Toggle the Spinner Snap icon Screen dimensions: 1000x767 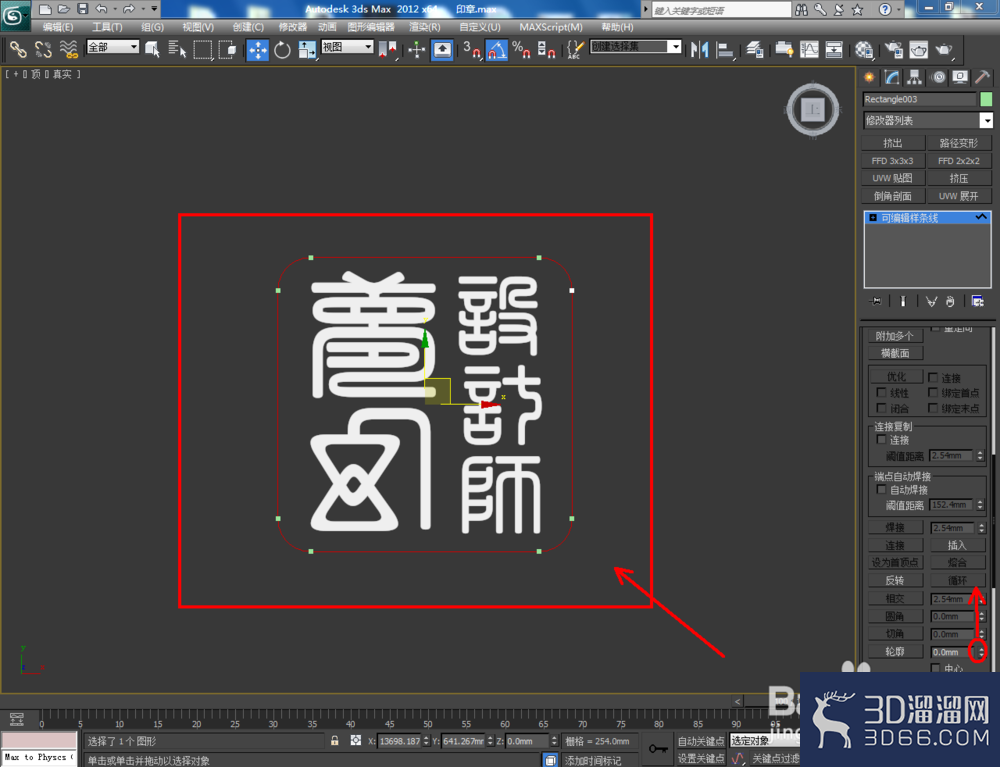[546, 50]
